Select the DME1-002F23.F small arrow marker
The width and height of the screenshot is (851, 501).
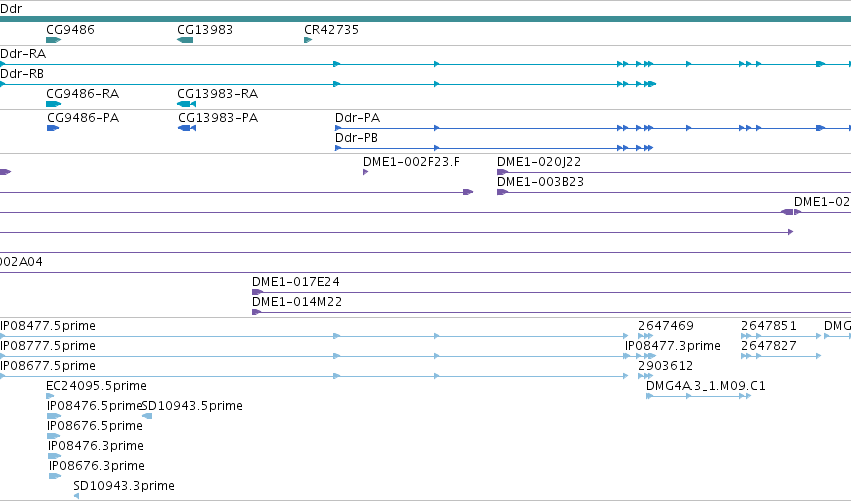click(365, 172)
